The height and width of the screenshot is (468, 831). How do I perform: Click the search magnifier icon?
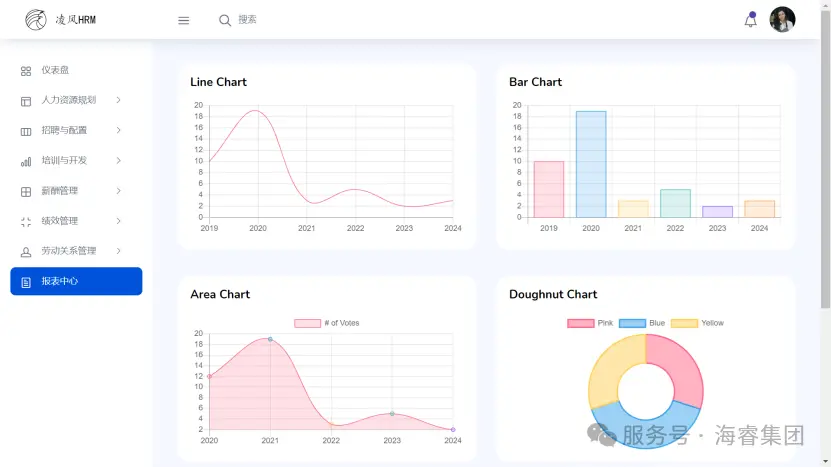pos(225,20)
